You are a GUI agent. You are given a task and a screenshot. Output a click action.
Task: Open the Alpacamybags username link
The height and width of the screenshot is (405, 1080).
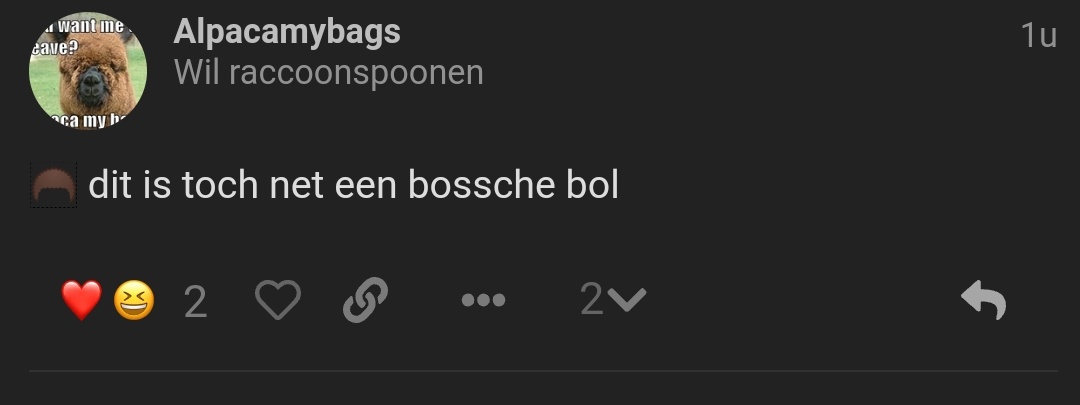pyautogui.click(x=287, y=32)
